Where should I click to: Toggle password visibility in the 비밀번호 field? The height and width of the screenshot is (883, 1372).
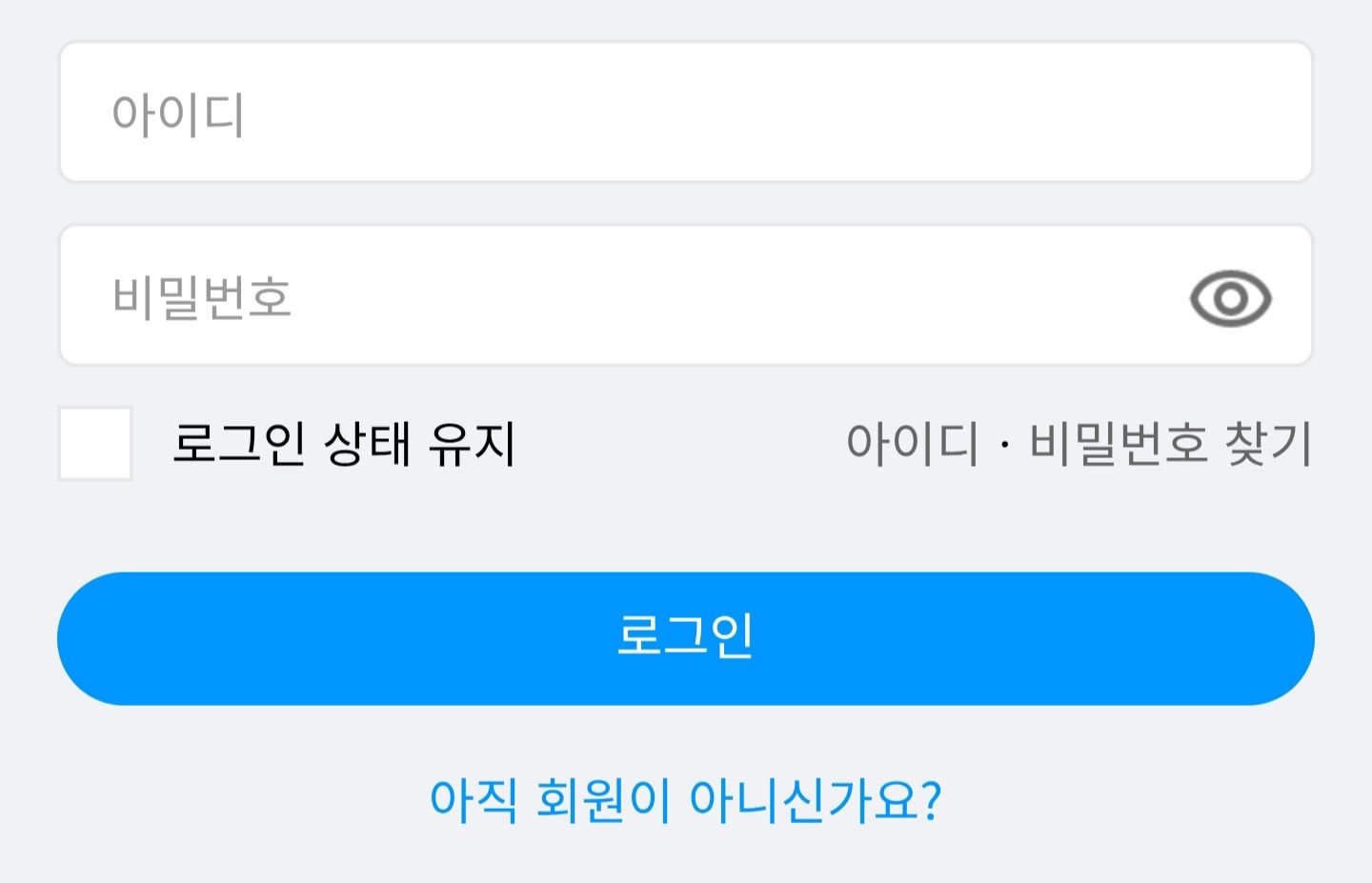(x=1230, y=298)
